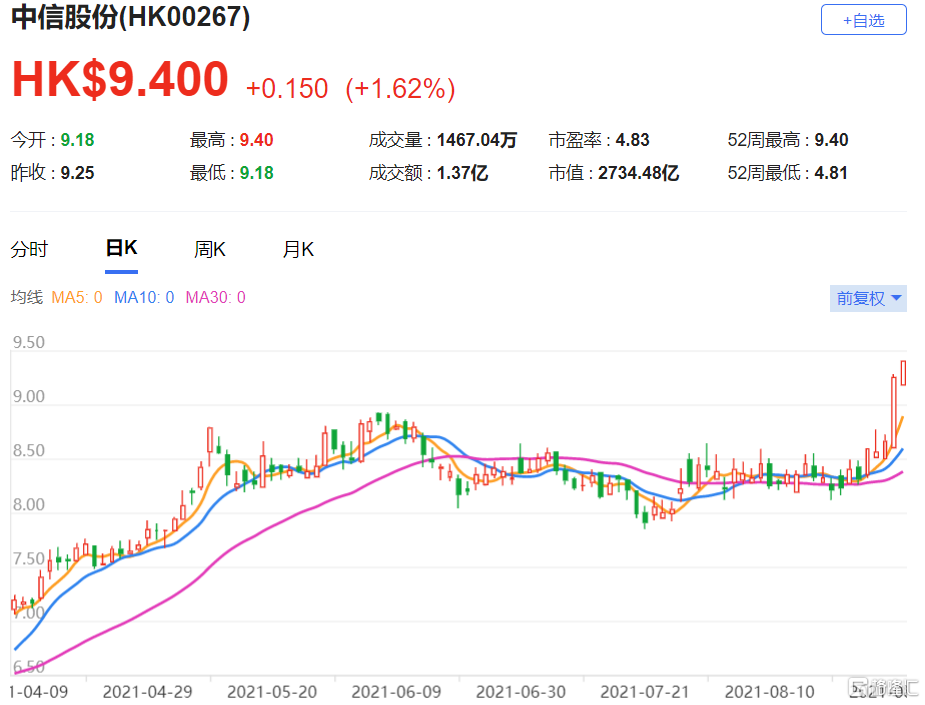Click the 8.50 price axis label
Screen dimensions: 925x705
pyautogui.click(x=29, y=451)
